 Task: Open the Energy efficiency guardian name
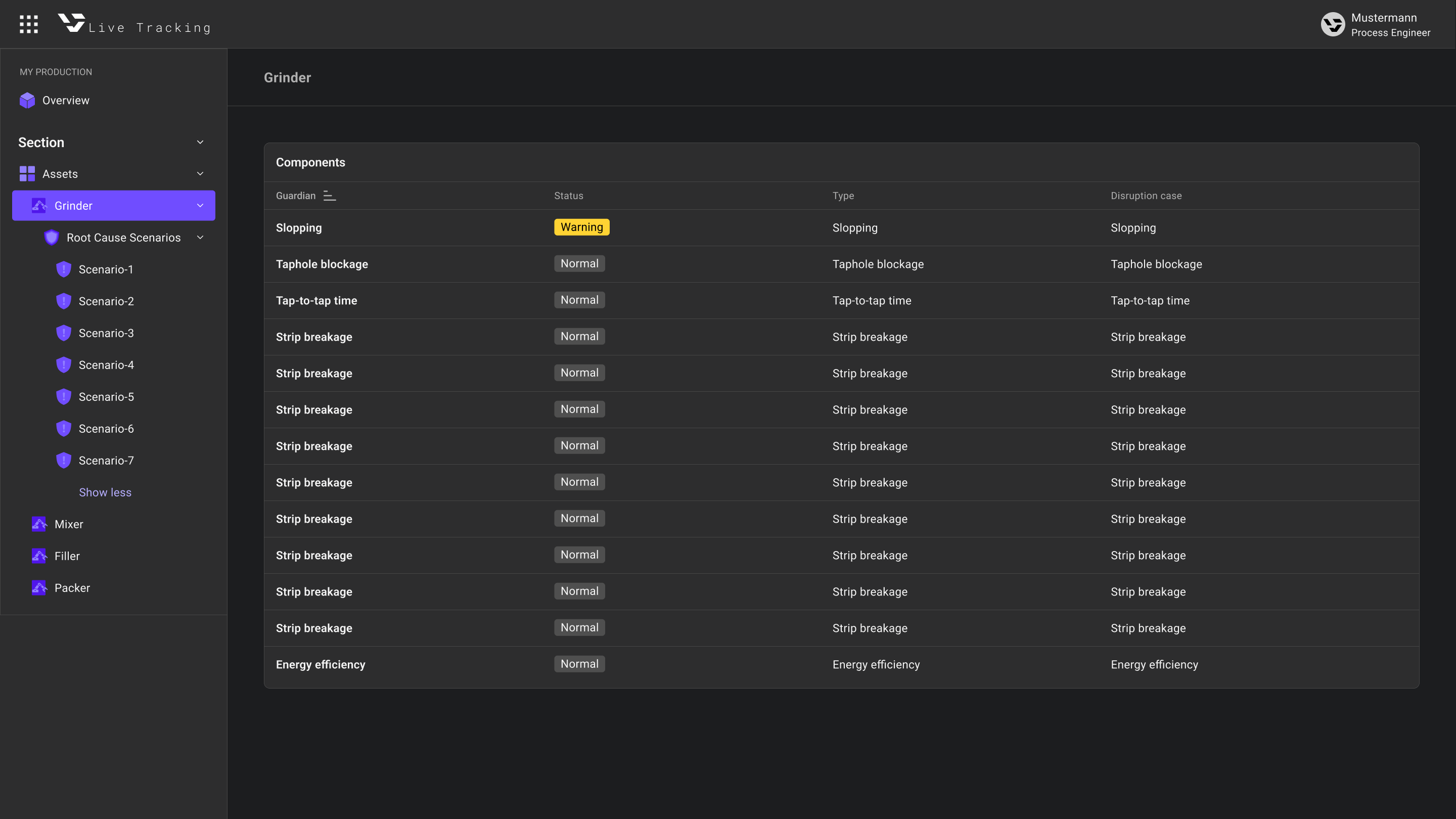[x=321, y=665]
